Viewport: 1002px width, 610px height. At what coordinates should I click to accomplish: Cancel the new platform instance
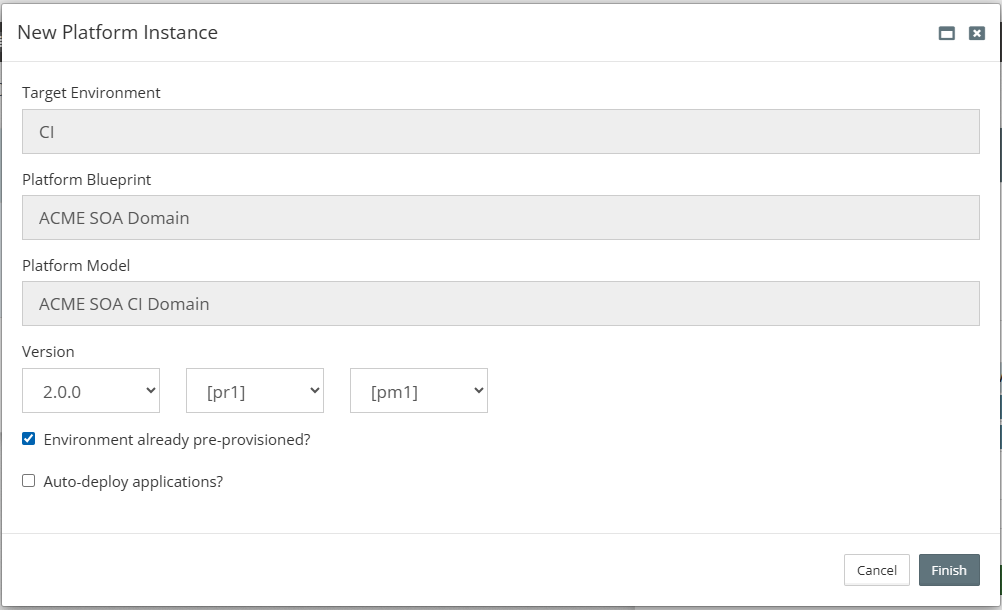click(877, 570)
